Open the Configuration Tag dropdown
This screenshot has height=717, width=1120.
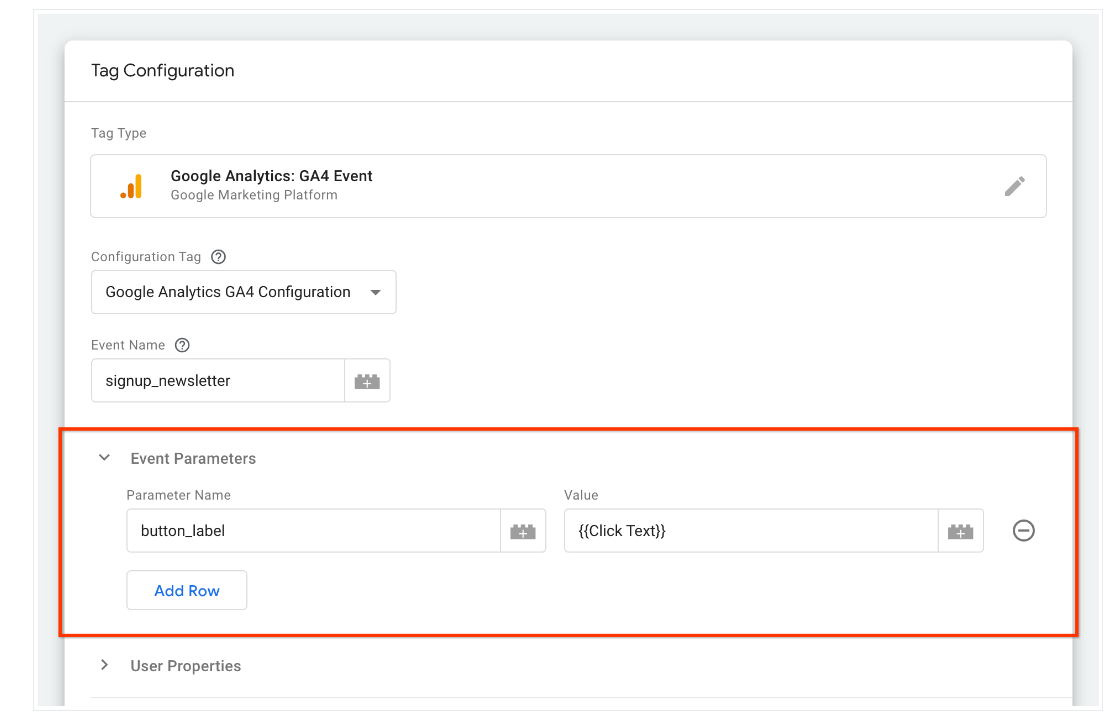click(x=377, y=291)
